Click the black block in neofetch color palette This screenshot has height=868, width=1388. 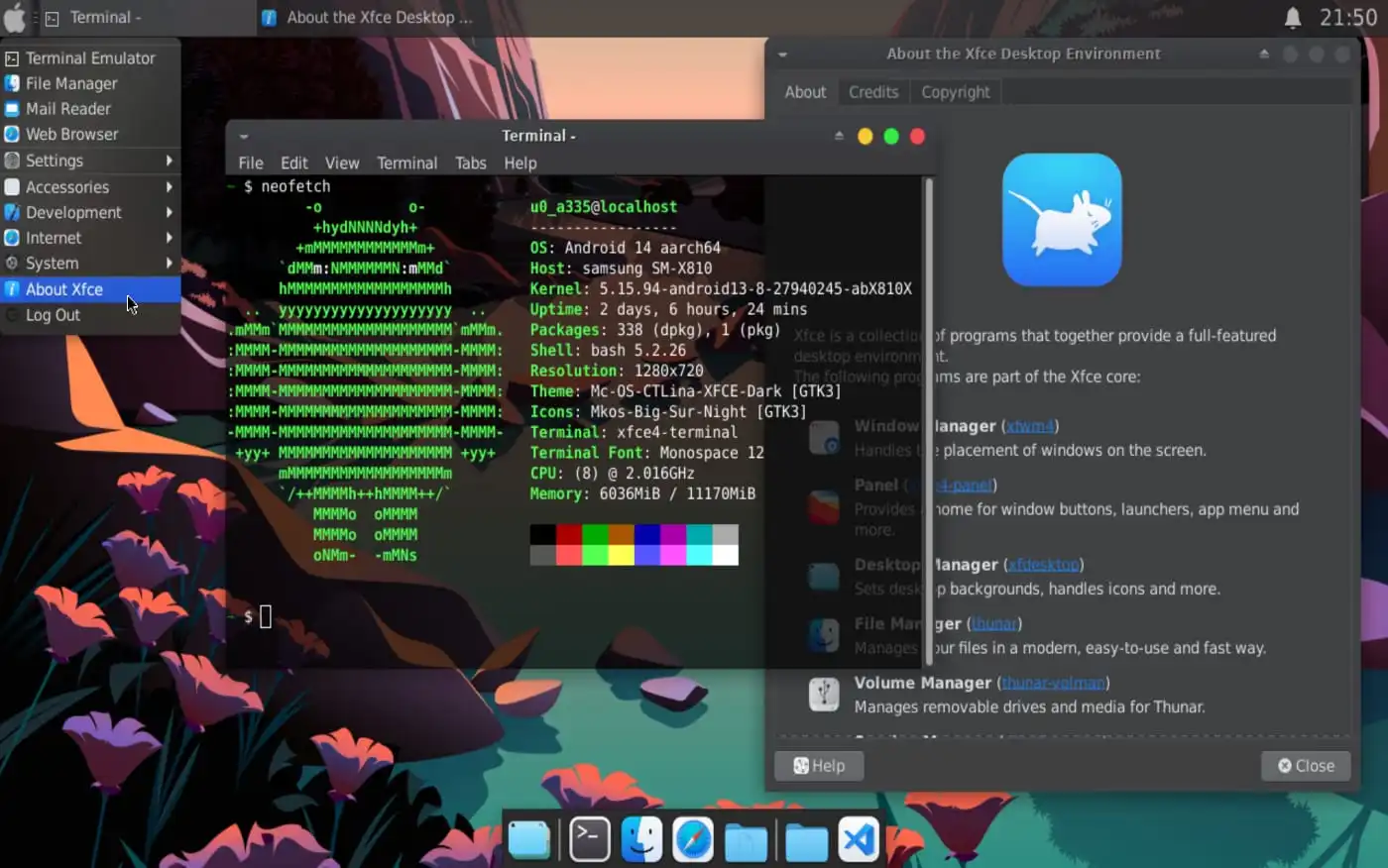543,535
